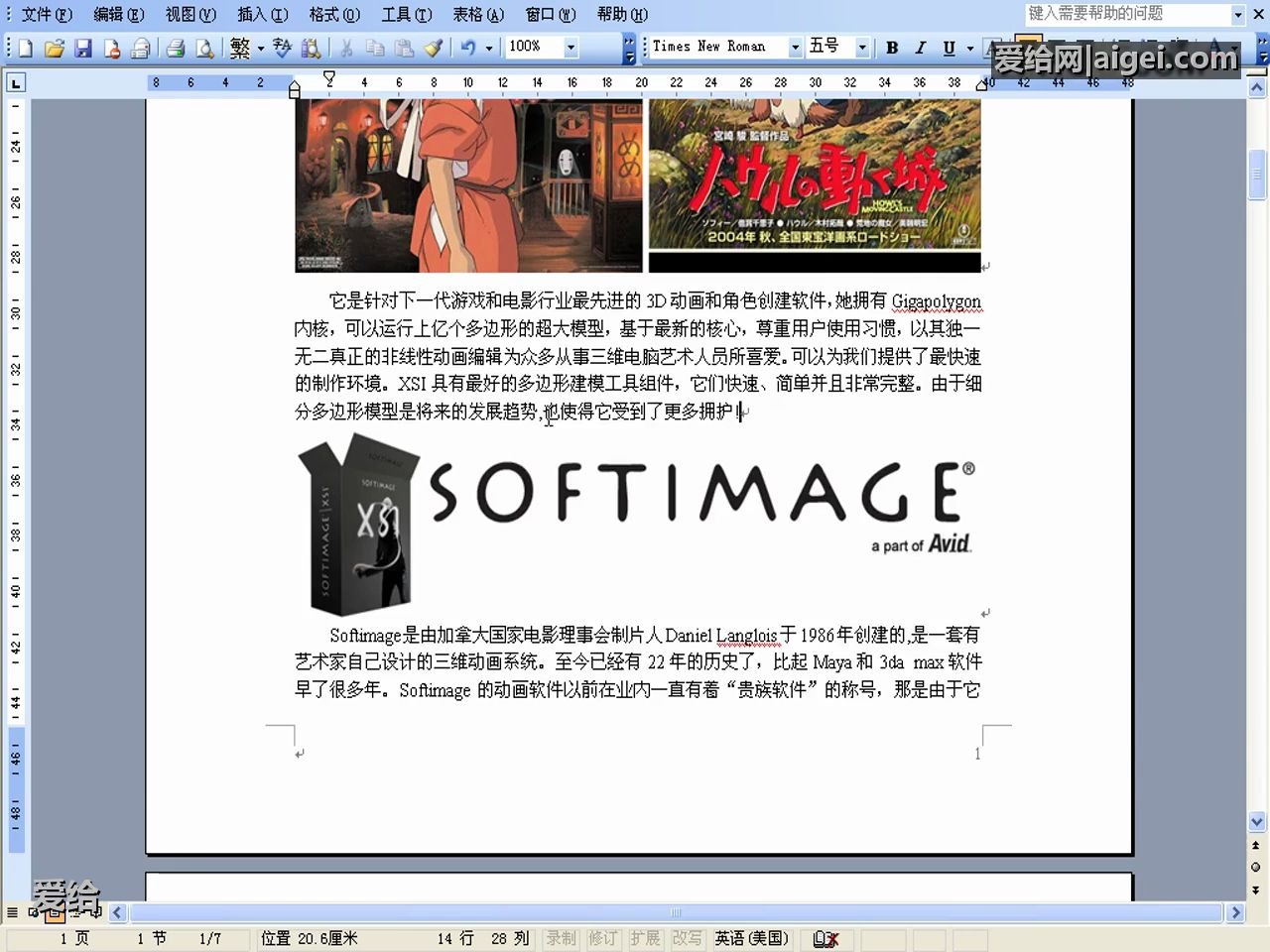Viewport: 1270px width, 952px height.
Task: Open help question box dropdown arrow
Action: [1237, 15]
